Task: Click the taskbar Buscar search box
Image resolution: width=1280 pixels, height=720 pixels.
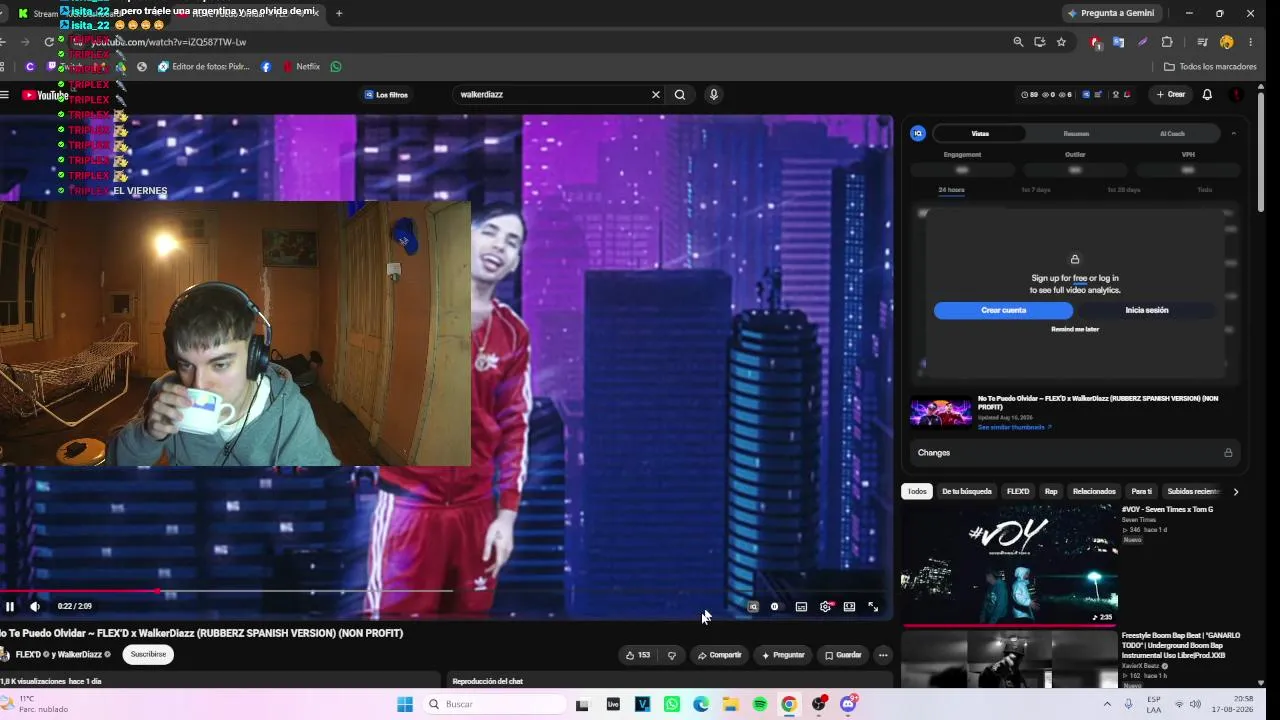Action: 494,704
